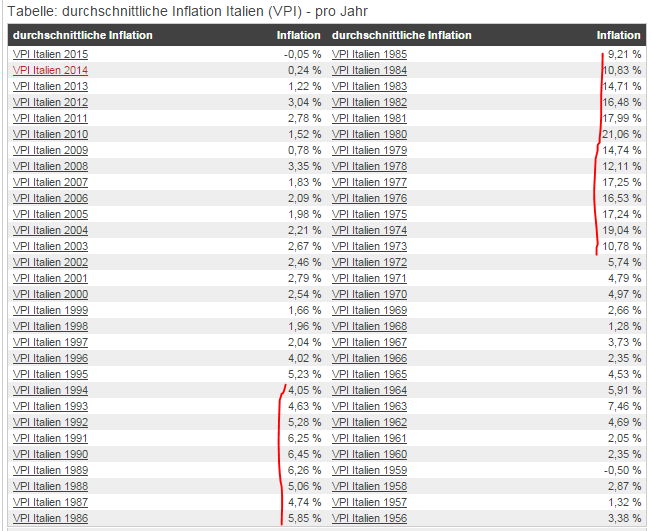Follow the VPI Italien 2008 link
Image resolution: width=651 pixels, height=531 pixels.
point(50,166)
